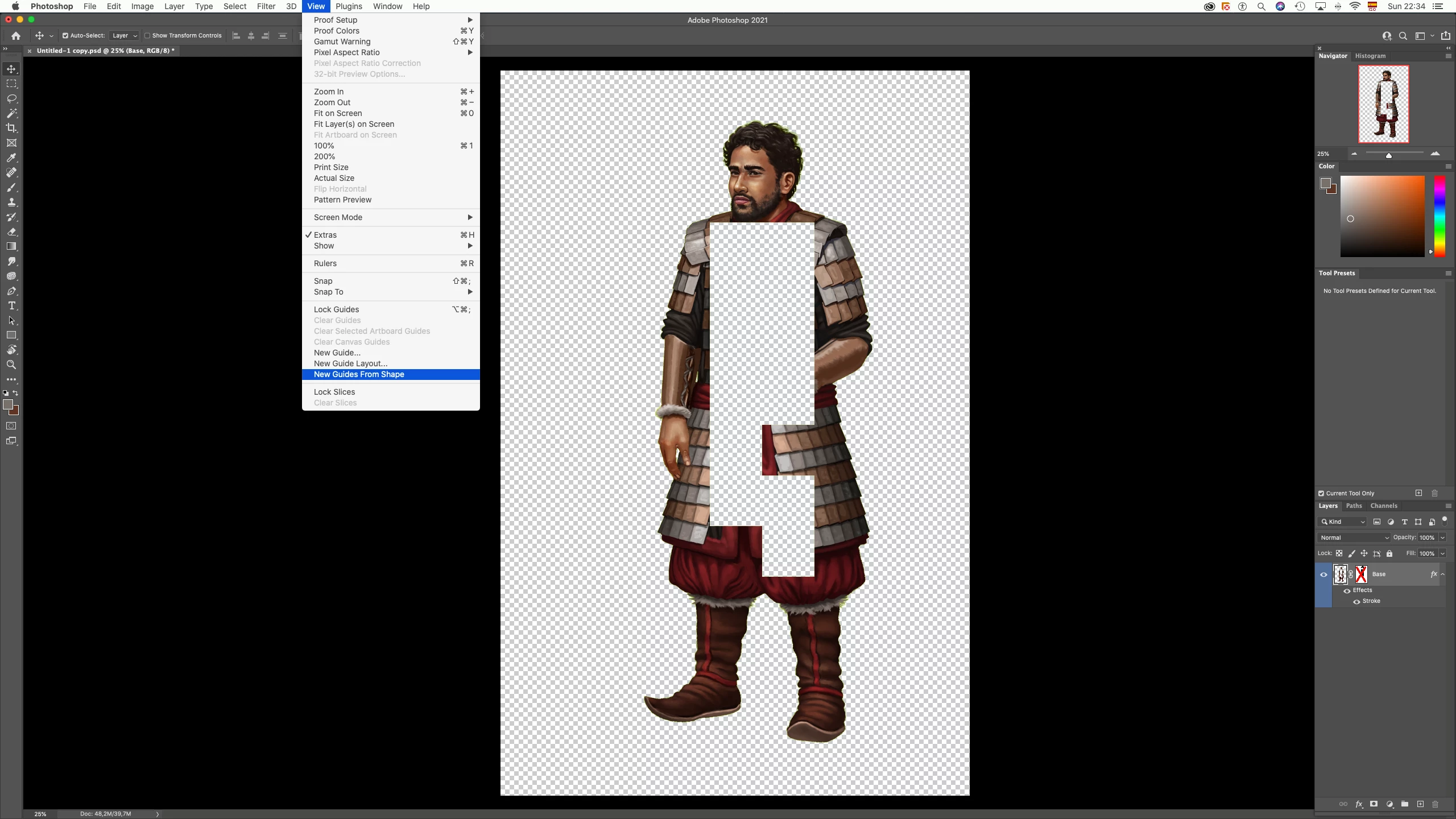Select the Zoom tool in toolbar
Viewport: 1456px width, 819px height.
point(11,365)
